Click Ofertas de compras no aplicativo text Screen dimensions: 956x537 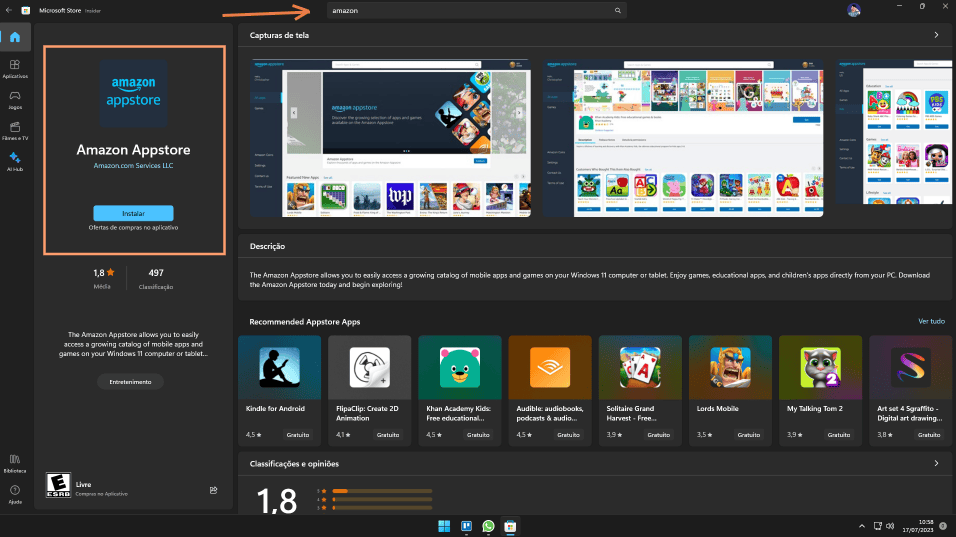[134, 227]
